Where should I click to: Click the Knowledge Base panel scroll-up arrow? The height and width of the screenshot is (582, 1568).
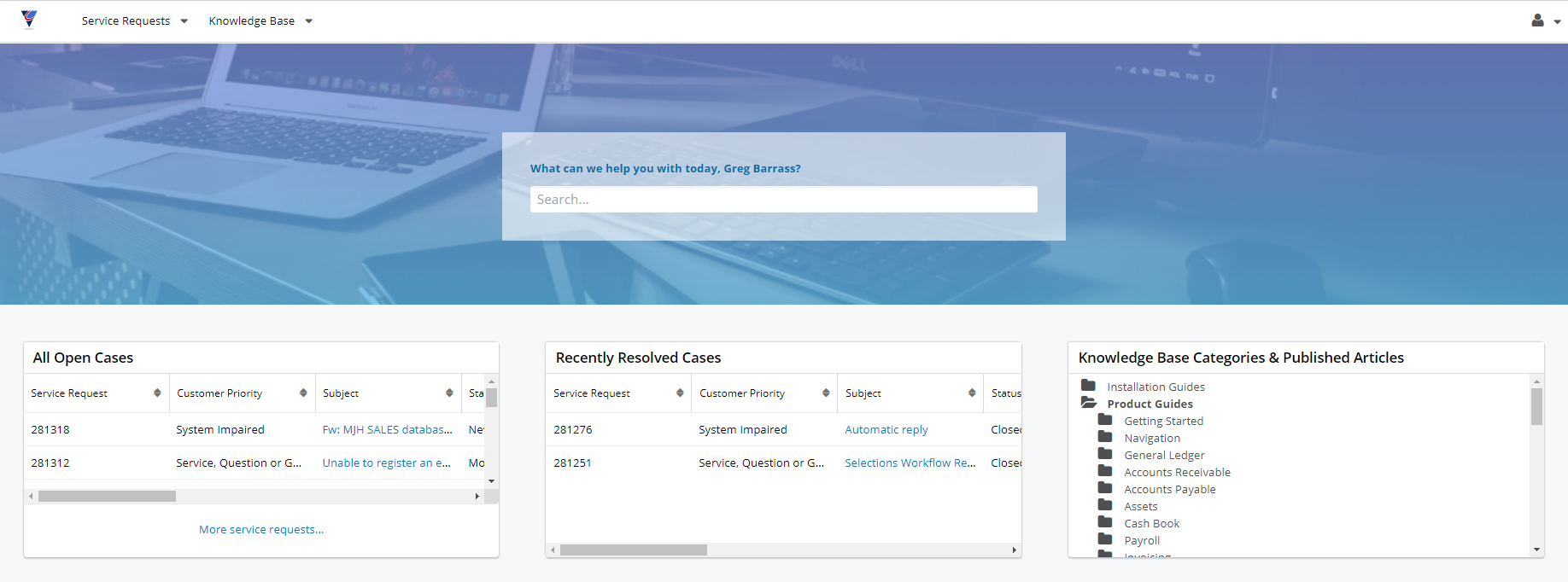pyautogui.click(x=1537, y=381)
